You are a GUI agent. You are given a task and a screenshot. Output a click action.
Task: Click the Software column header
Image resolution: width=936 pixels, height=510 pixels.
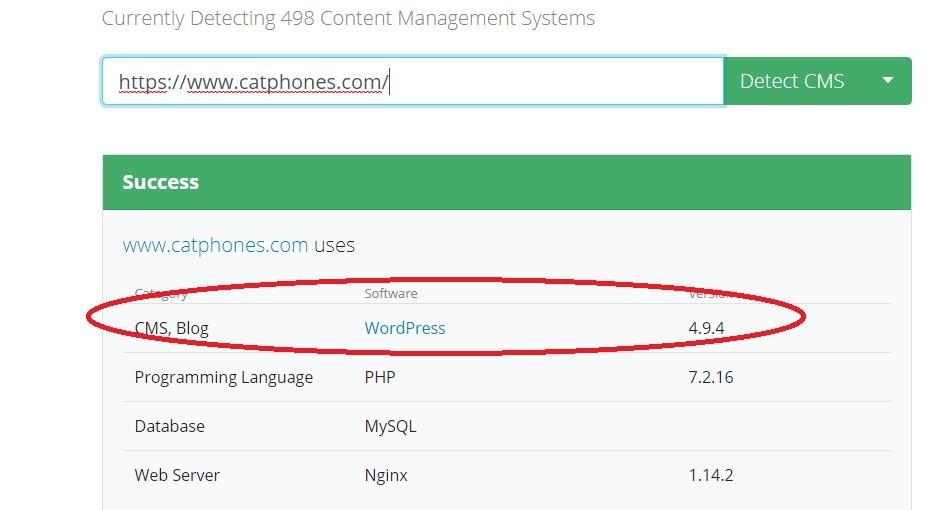pyautogui.click(x=391, y=293)
